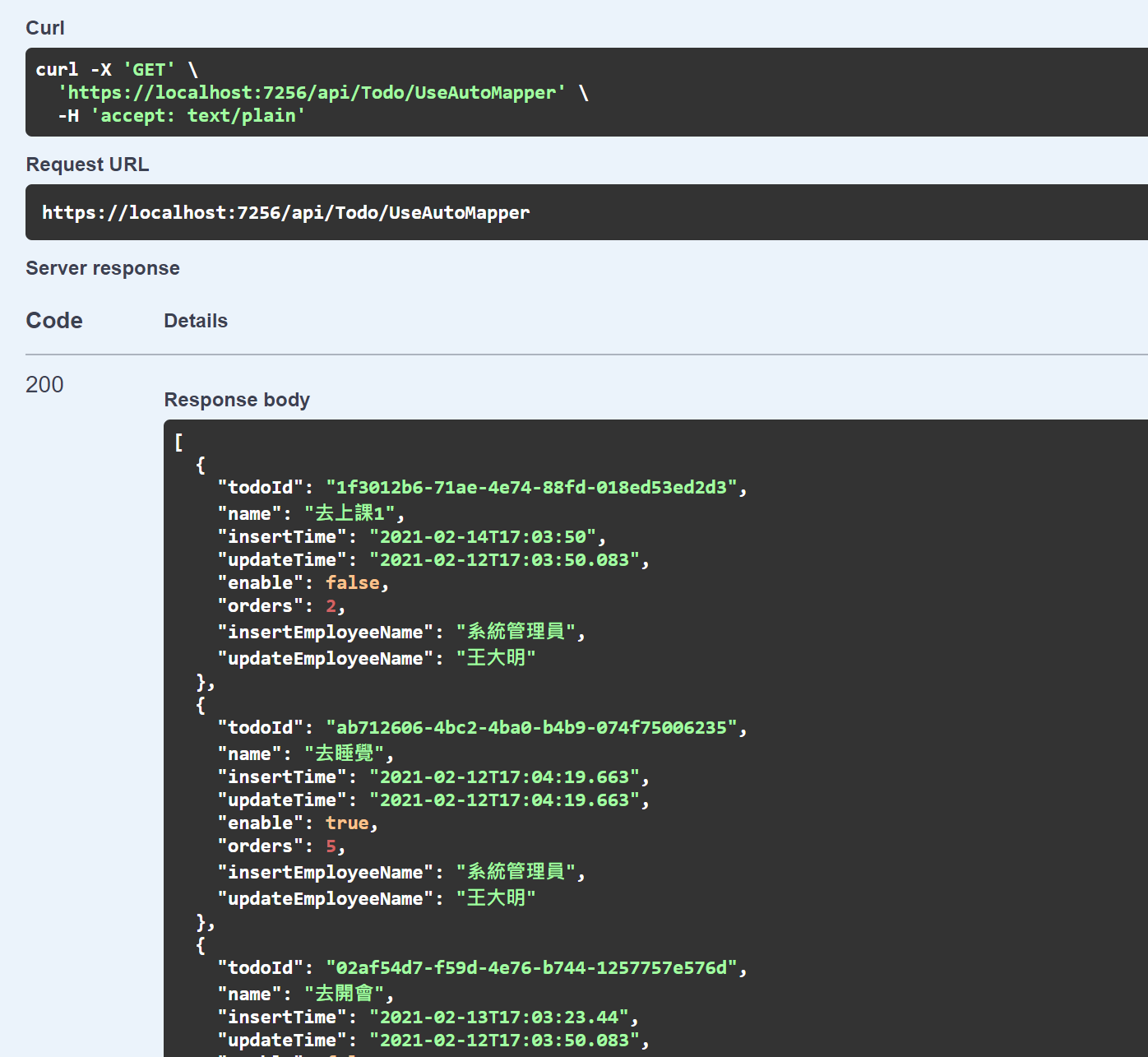Click the orders value 5
Image resolution: width=1148 pixels, height=1057 pixels.
click(331, 846)
